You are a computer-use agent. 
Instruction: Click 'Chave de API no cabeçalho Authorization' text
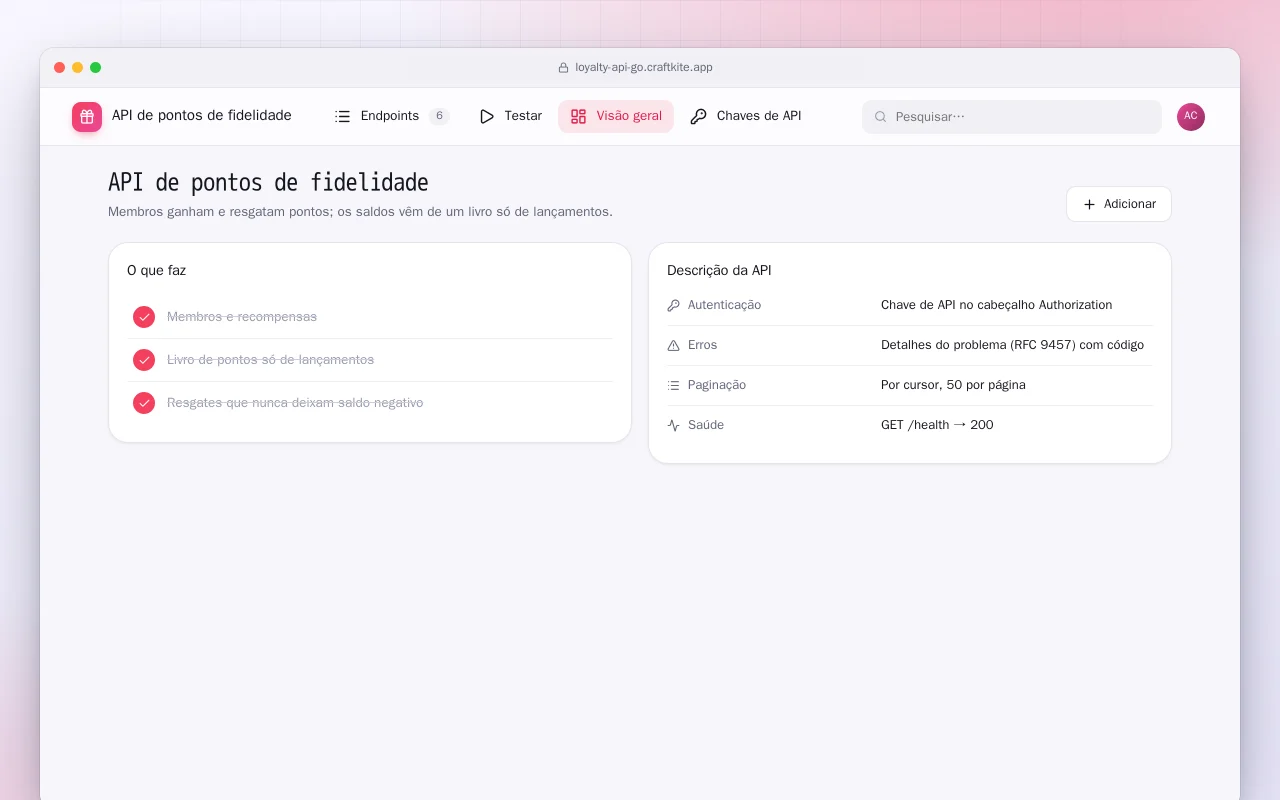[996, 305]
